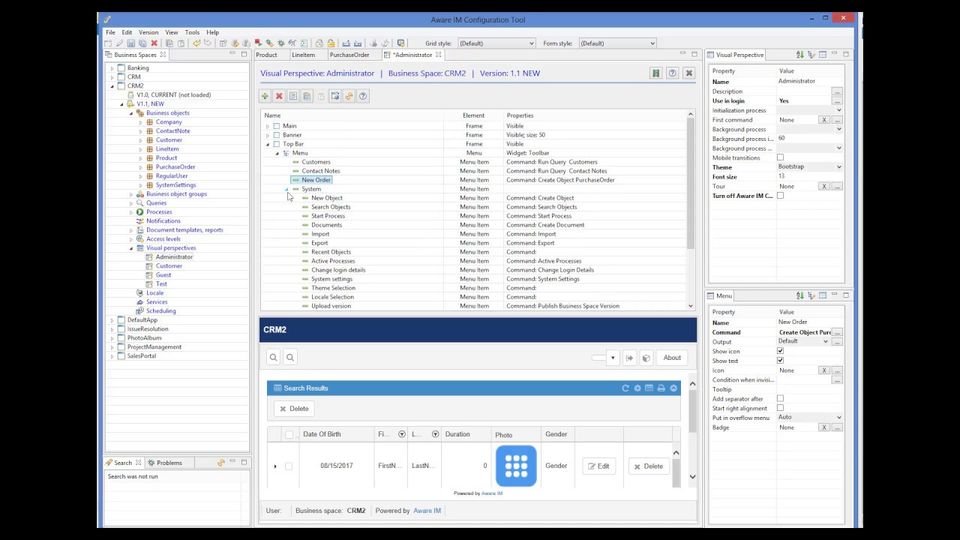Click the red X delete icon in main toolbar
960x540 pixels.
point(154,43)
